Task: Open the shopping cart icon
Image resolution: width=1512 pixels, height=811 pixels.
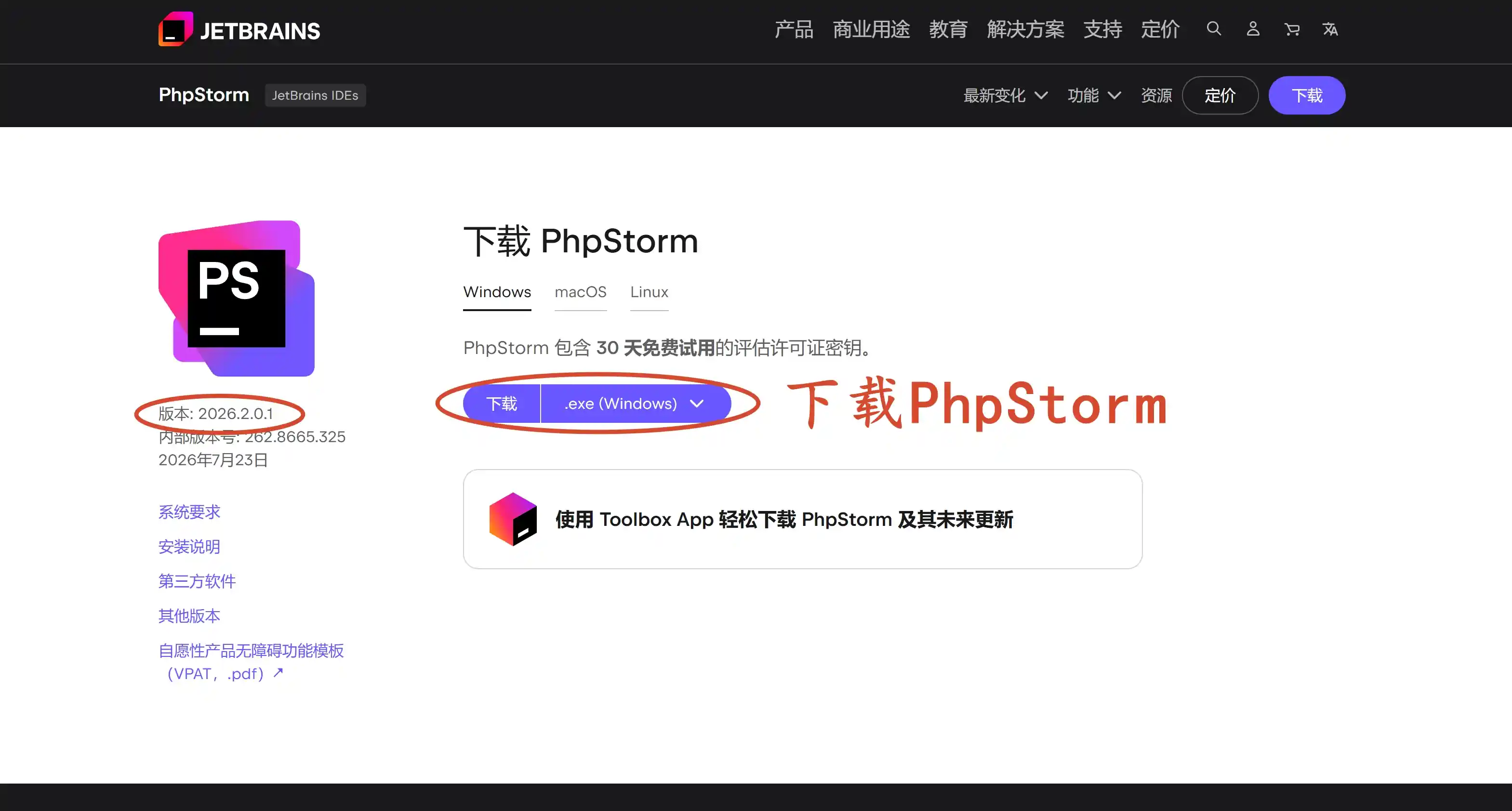Action: click(x=1291, y=29)
